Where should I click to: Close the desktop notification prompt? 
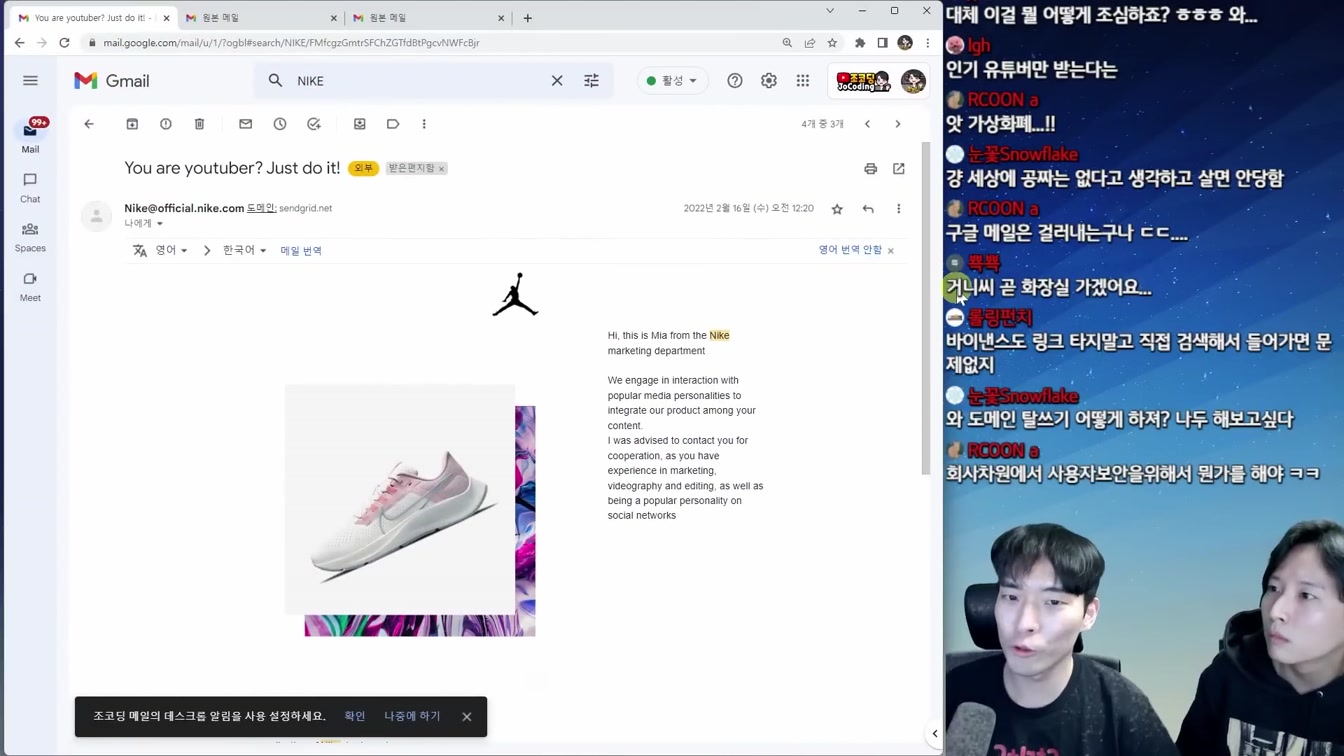click(467, 717)
